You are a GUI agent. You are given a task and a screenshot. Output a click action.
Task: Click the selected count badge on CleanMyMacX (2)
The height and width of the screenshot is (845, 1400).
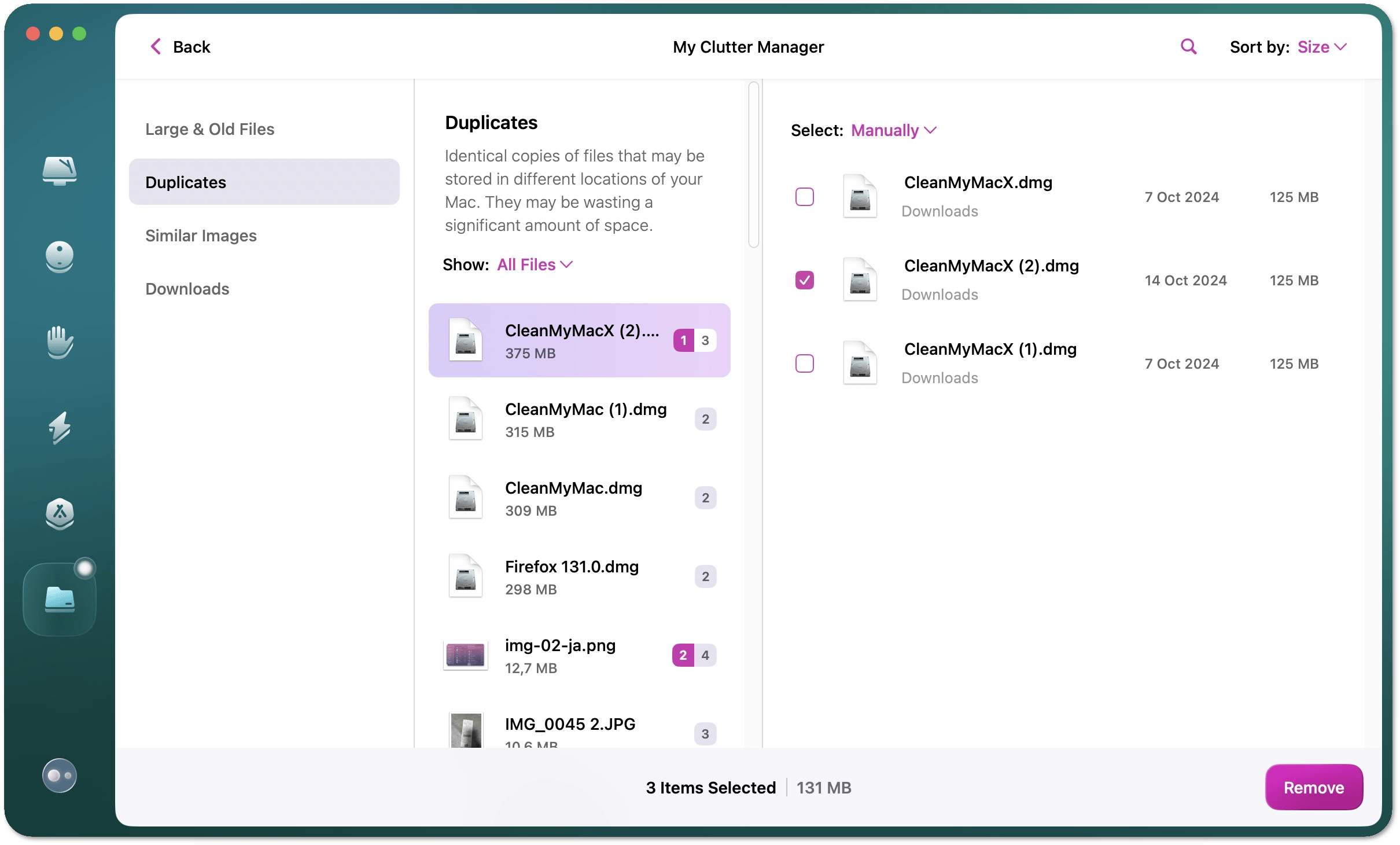pyautogui.click(x=683, y=340)
